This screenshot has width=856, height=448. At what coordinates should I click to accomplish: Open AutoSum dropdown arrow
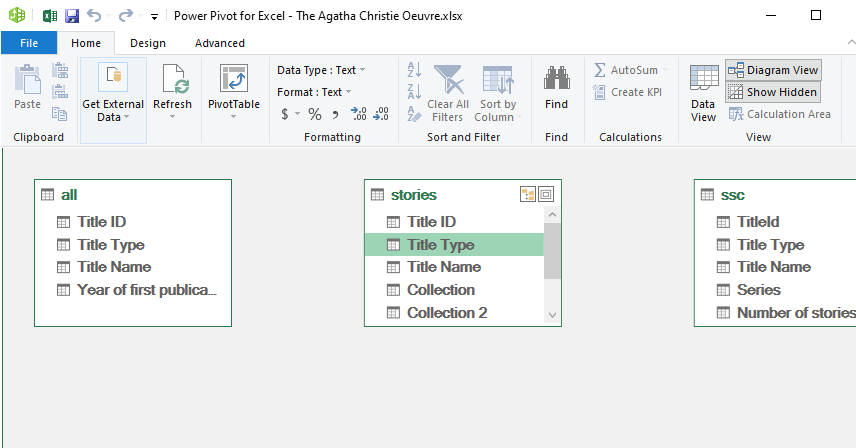[665, 70]
